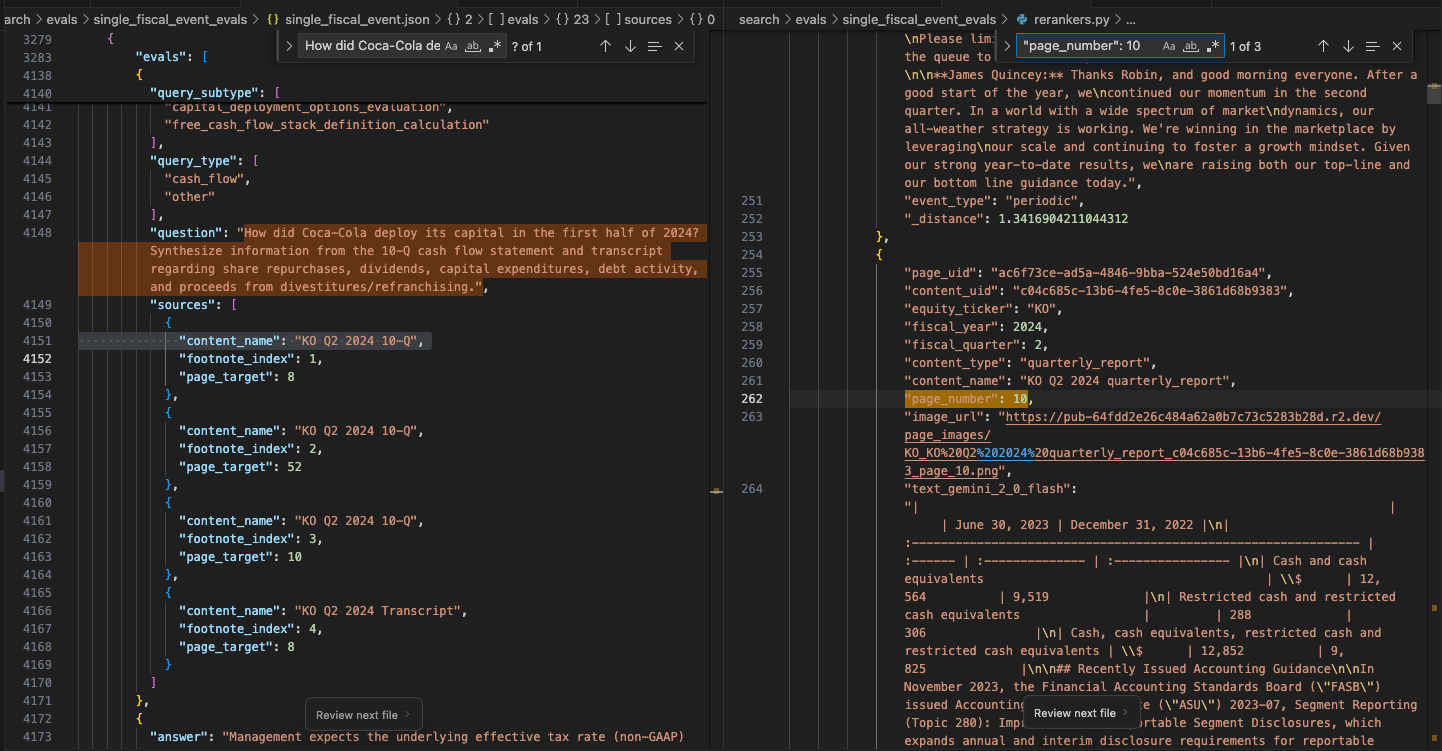Screen dimensions: 1442x751
Task: Click the '? of 1' match count
Action: pyautogui.click(x=527, y=46)
